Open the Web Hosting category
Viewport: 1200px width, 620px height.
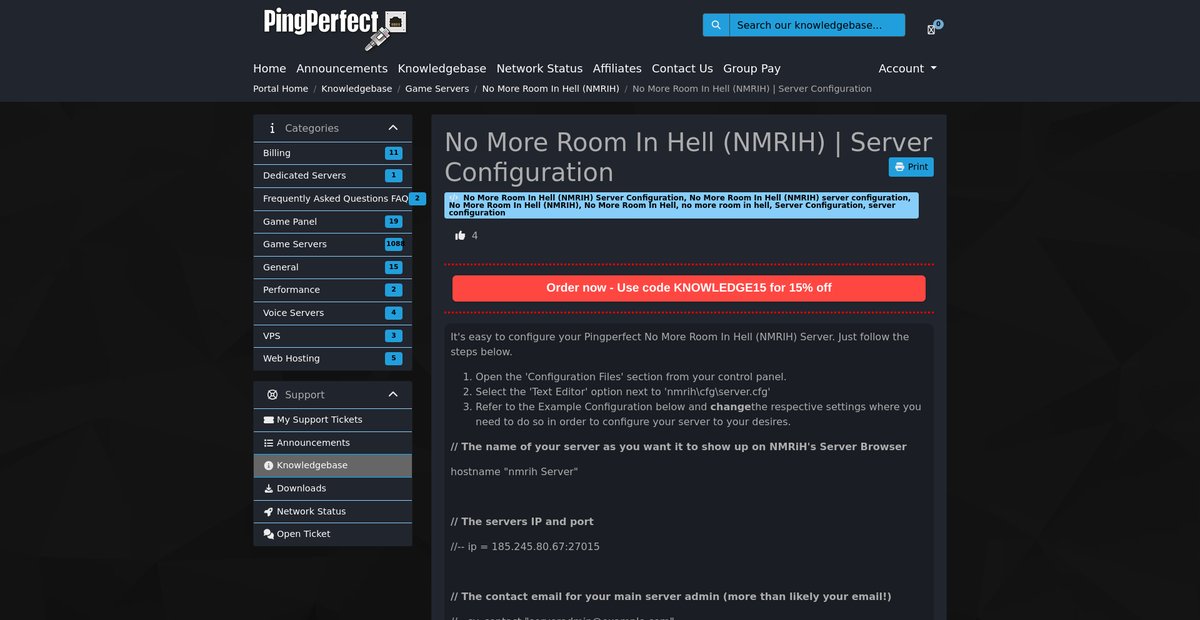click(333, 359)
